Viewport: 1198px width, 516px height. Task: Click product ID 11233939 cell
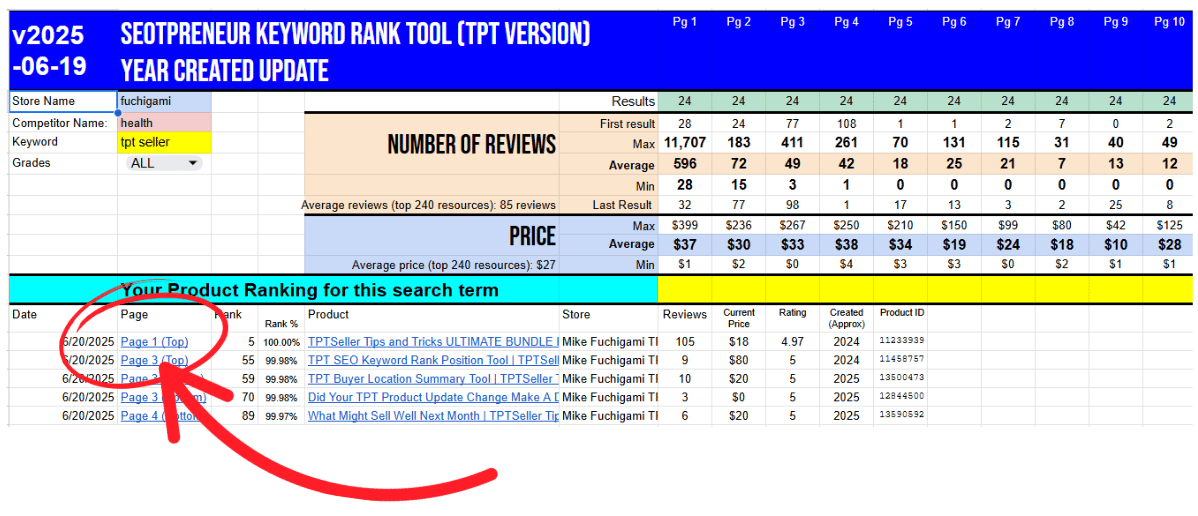(902, 342)
